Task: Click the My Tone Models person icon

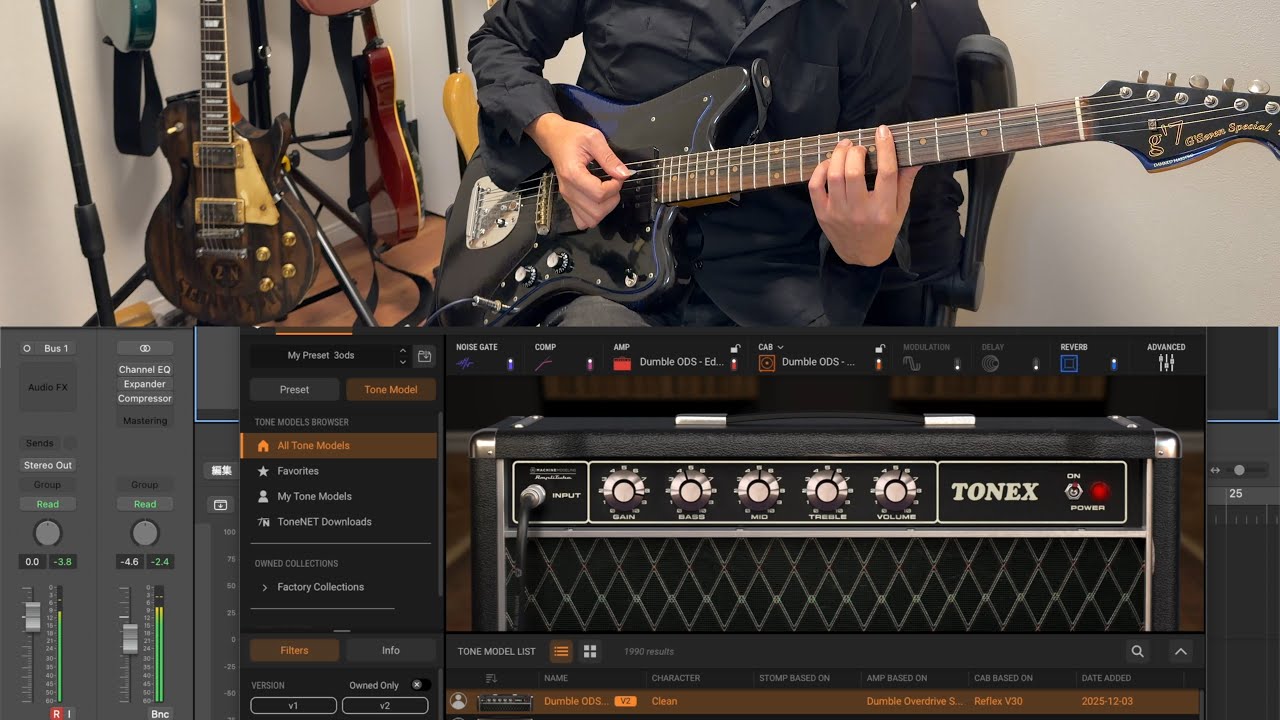Action: pyautogui.click(x=263, y=496)
